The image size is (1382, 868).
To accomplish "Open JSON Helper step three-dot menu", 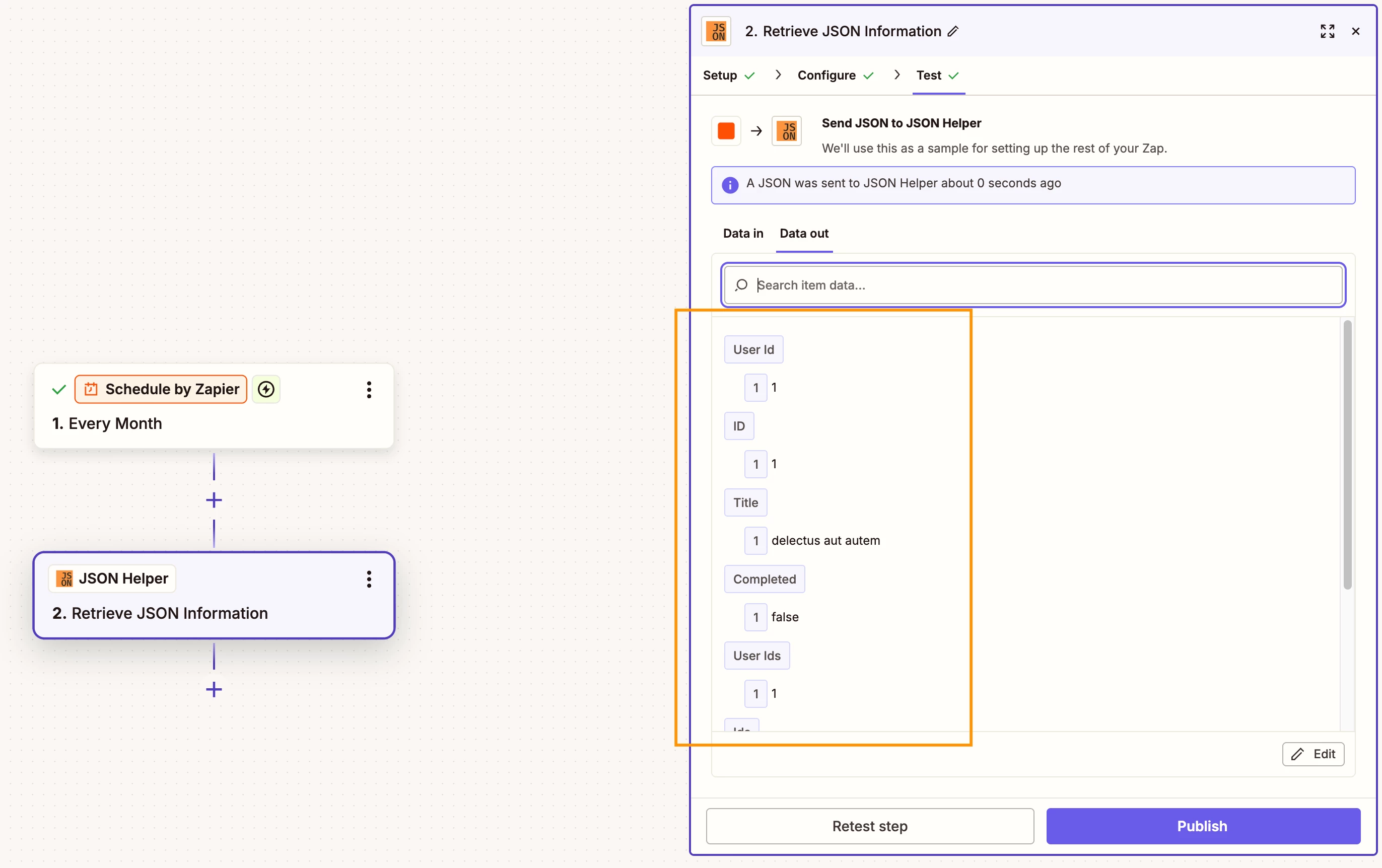I will (x=369, y=579).
